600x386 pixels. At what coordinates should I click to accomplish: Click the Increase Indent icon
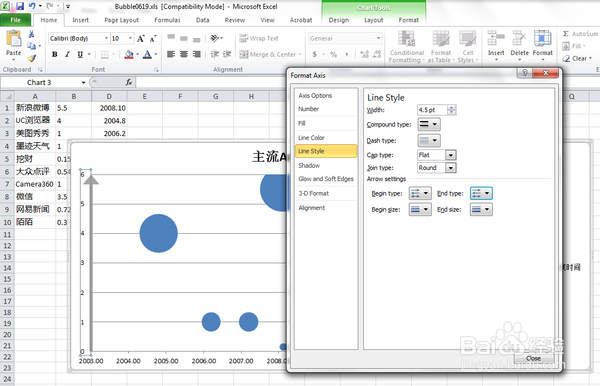tap(227, 54)
